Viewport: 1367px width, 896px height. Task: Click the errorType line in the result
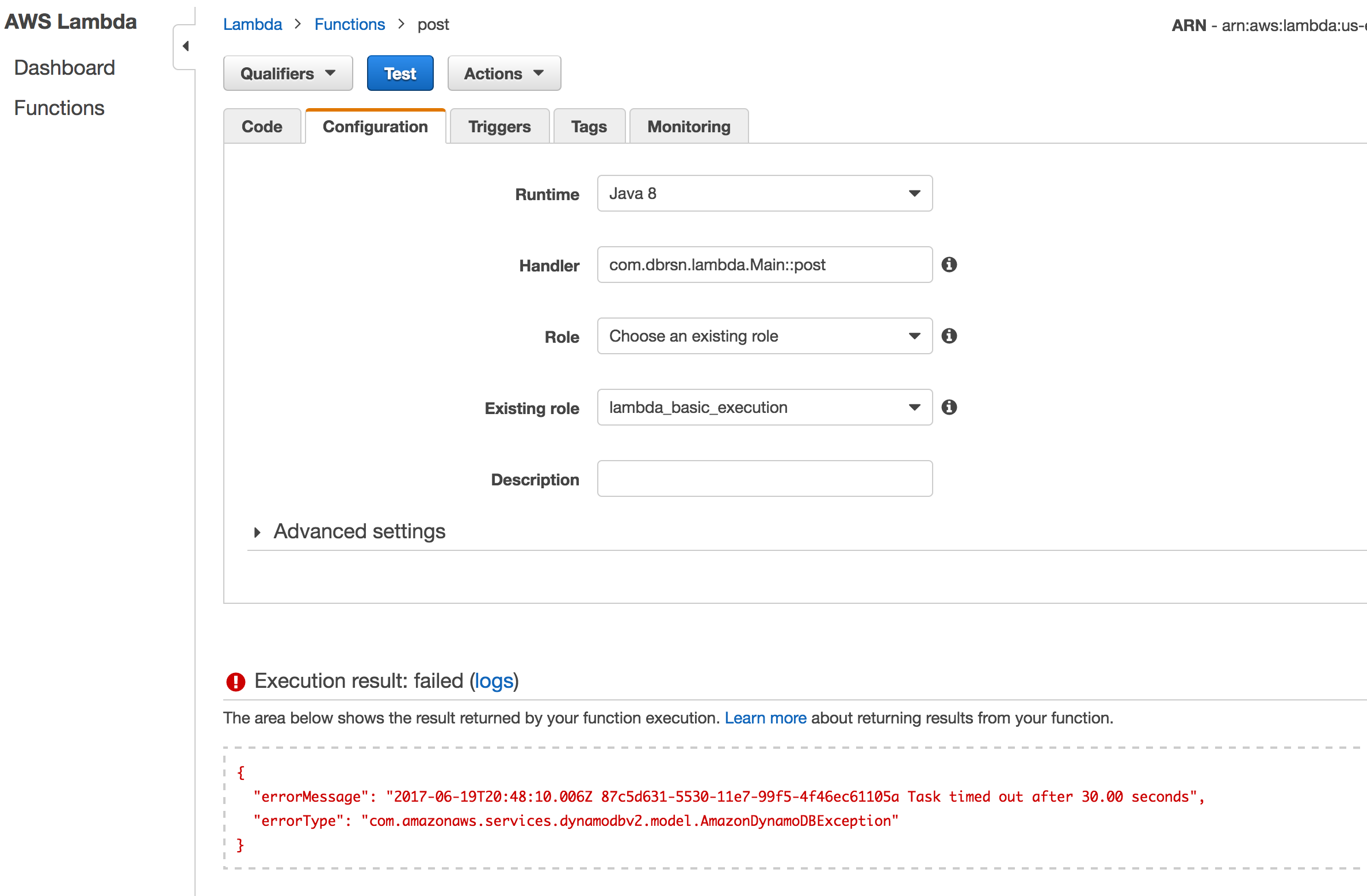click(576, 821)
